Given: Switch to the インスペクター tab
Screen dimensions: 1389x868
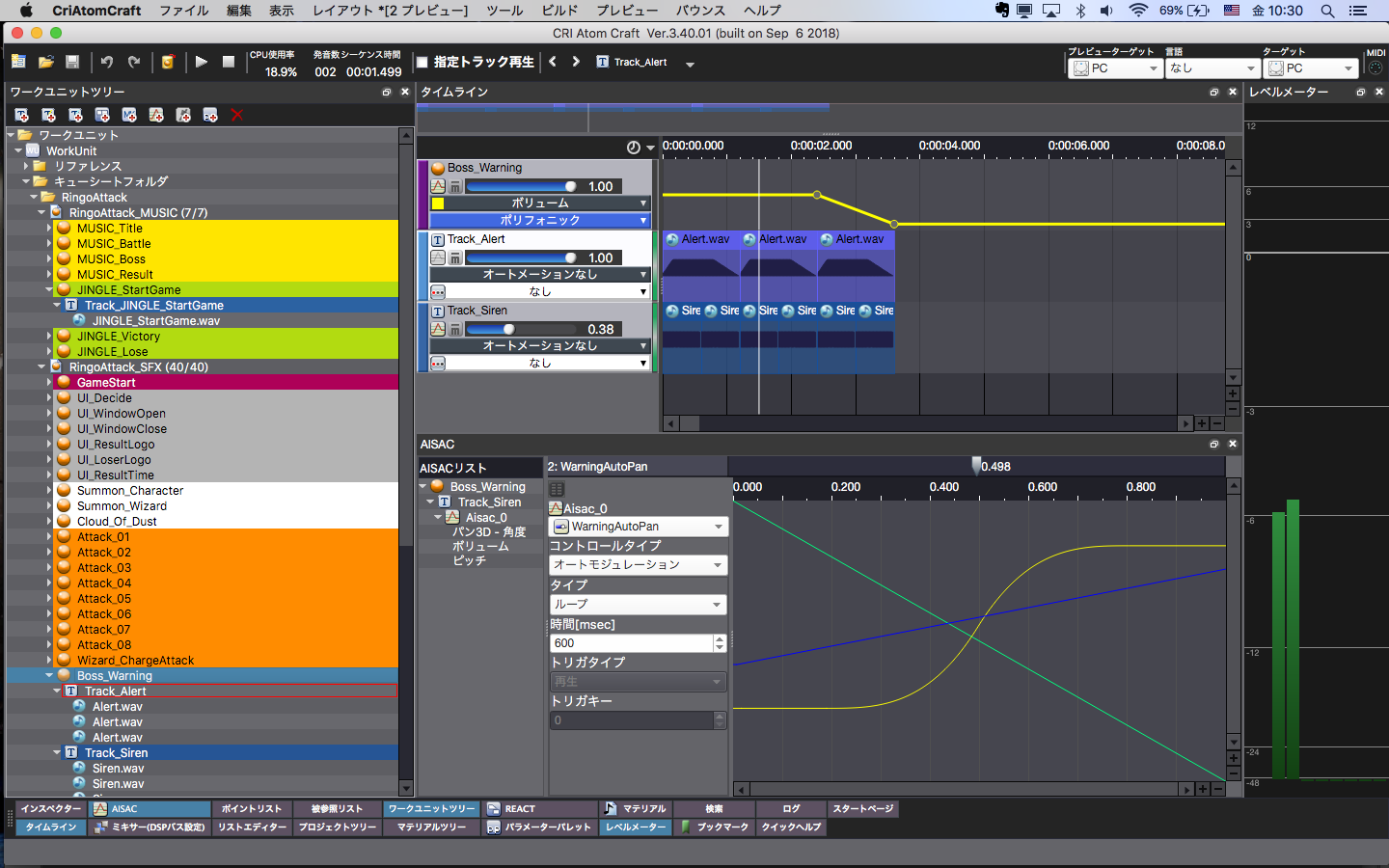Looking at the screenshot, I should (51, 809).
